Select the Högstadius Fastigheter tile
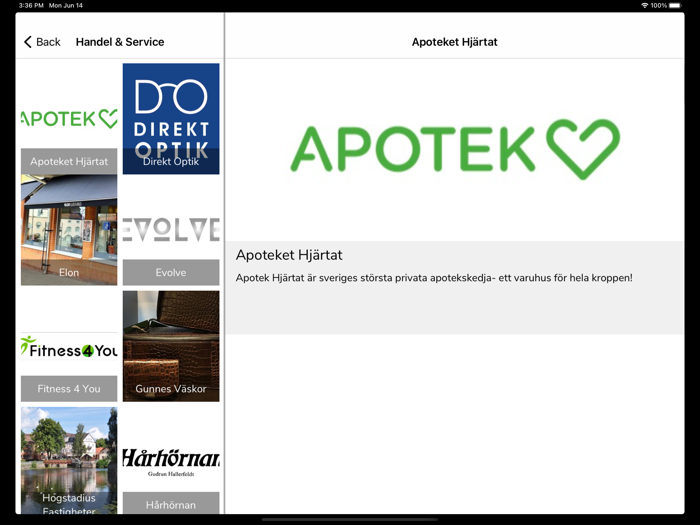 [x=69, y=461]
